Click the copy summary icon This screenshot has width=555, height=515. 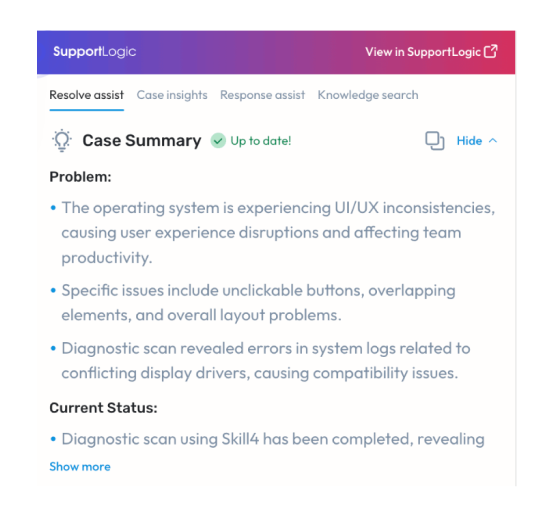(434, 141)
